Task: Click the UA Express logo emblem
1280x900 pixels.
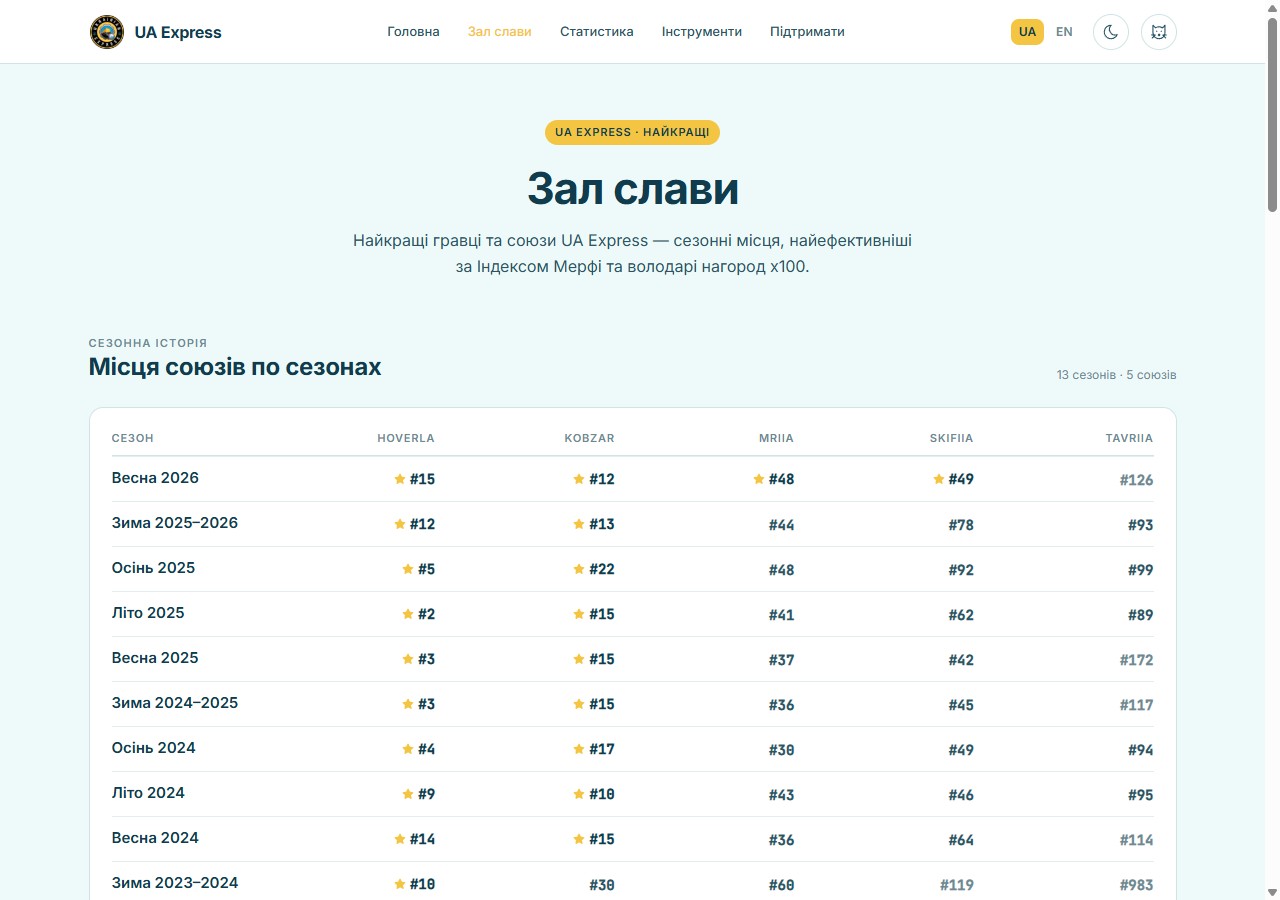Action: [106, 32]
